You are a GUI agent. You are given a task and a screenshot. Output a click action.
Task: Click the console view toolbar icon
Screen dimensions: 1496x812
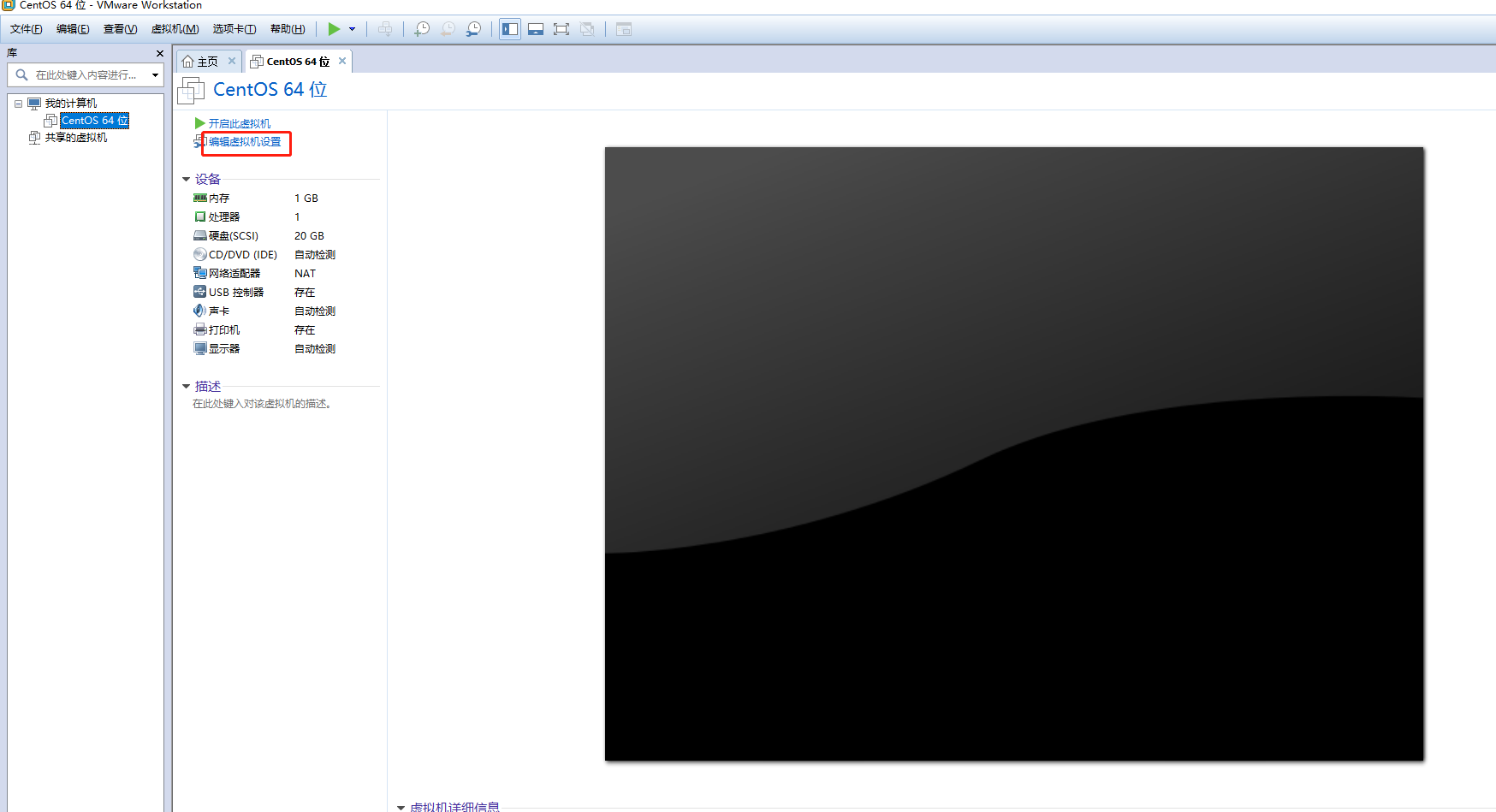point(624,29)
